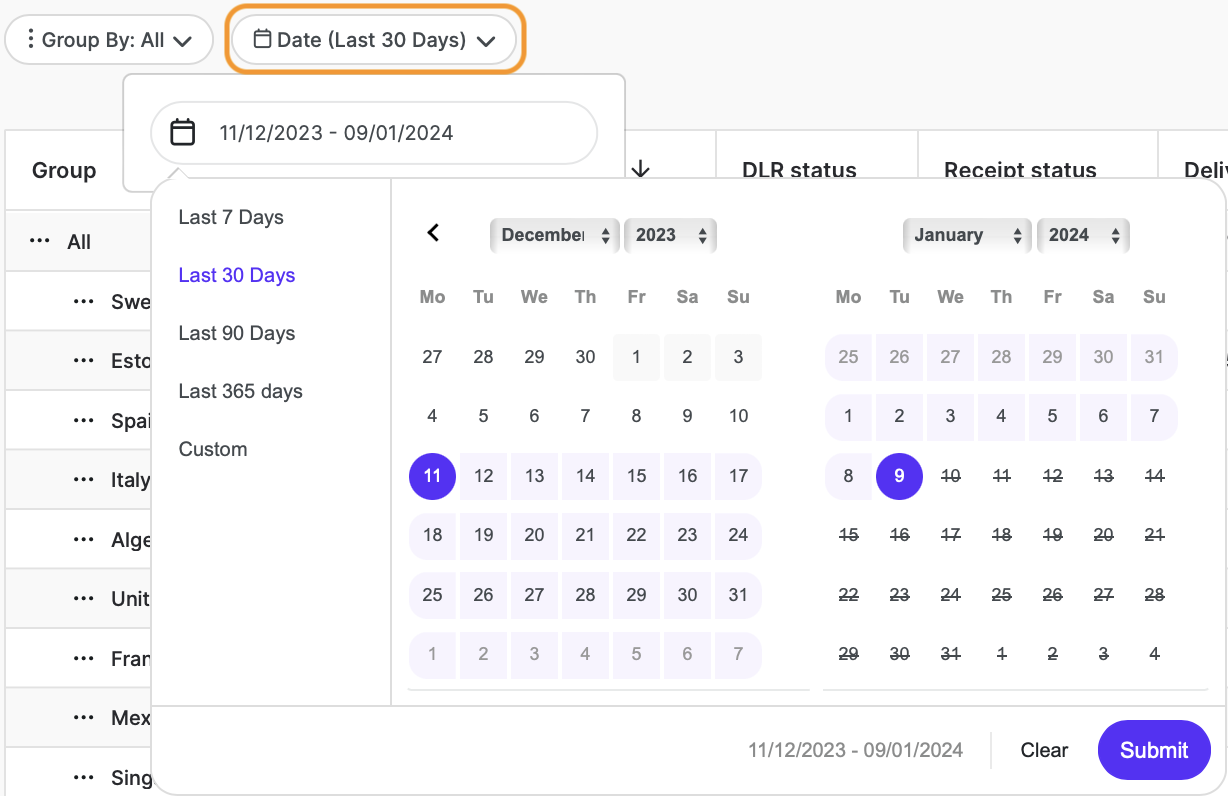Screen dimensions: 1228x796
Task: Open the options dots for Algeria row
Action: tap(84, 540)
